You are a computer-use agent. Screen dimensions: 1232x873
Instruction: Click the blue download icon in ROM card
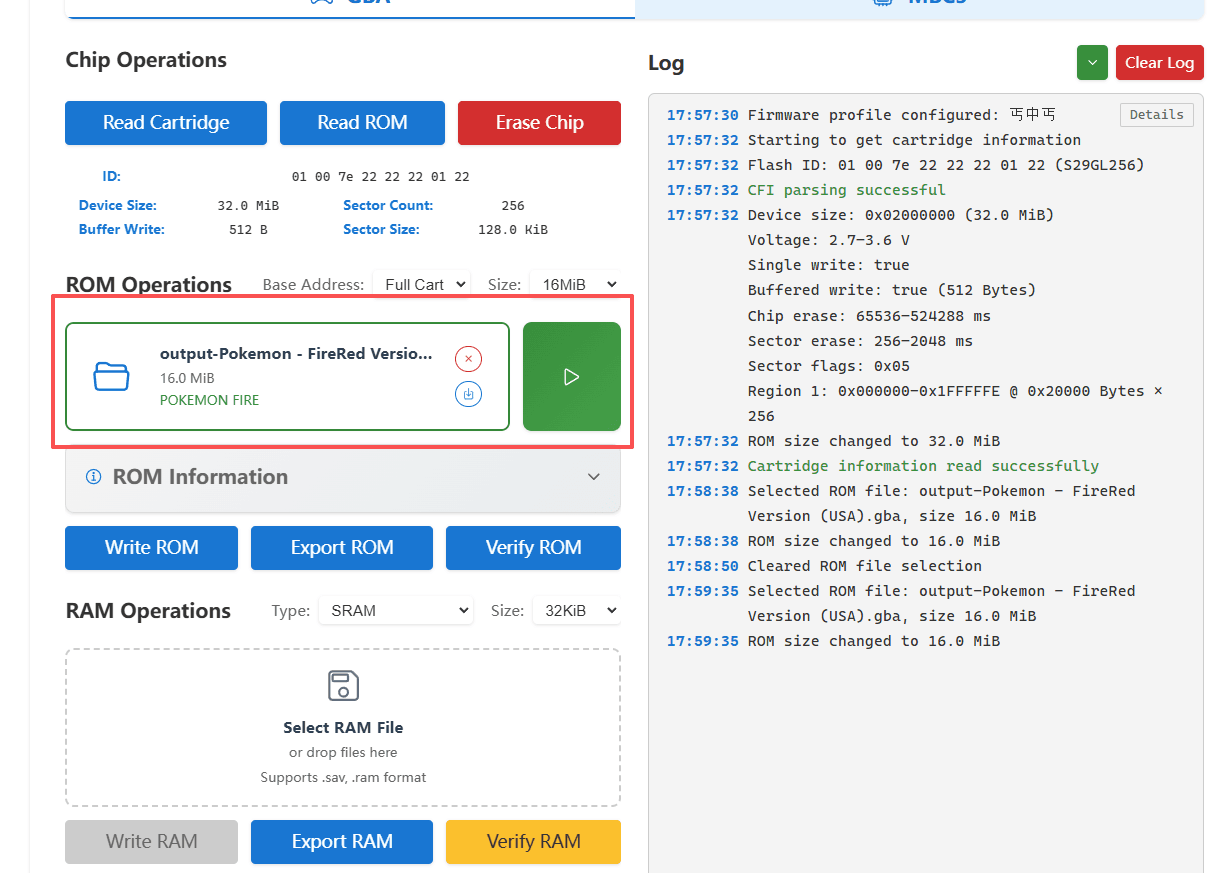[468, 394]
